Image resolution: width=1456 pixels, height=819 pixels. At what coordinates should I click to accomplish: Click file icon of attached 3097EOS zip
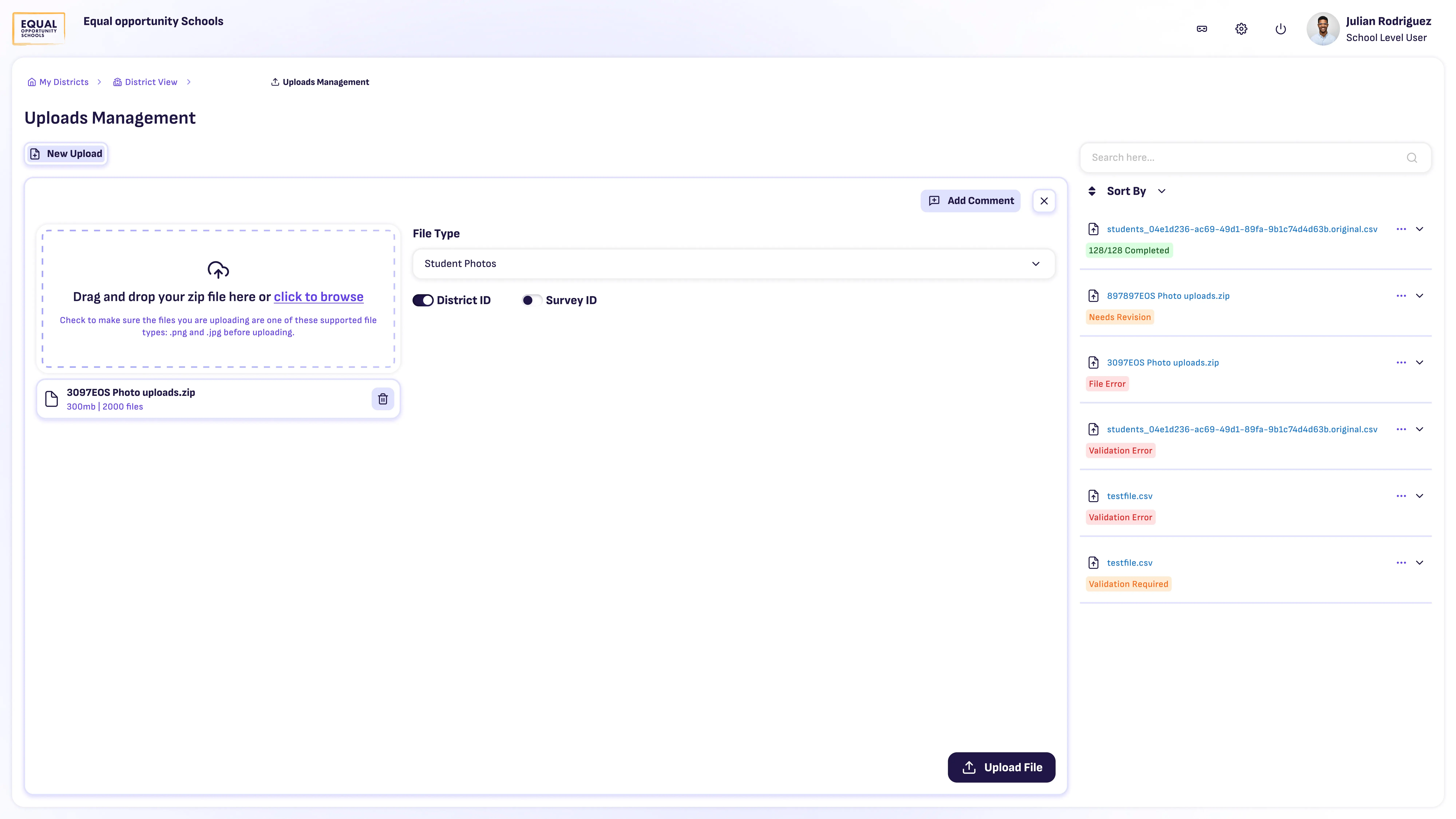tap(52, 399)
